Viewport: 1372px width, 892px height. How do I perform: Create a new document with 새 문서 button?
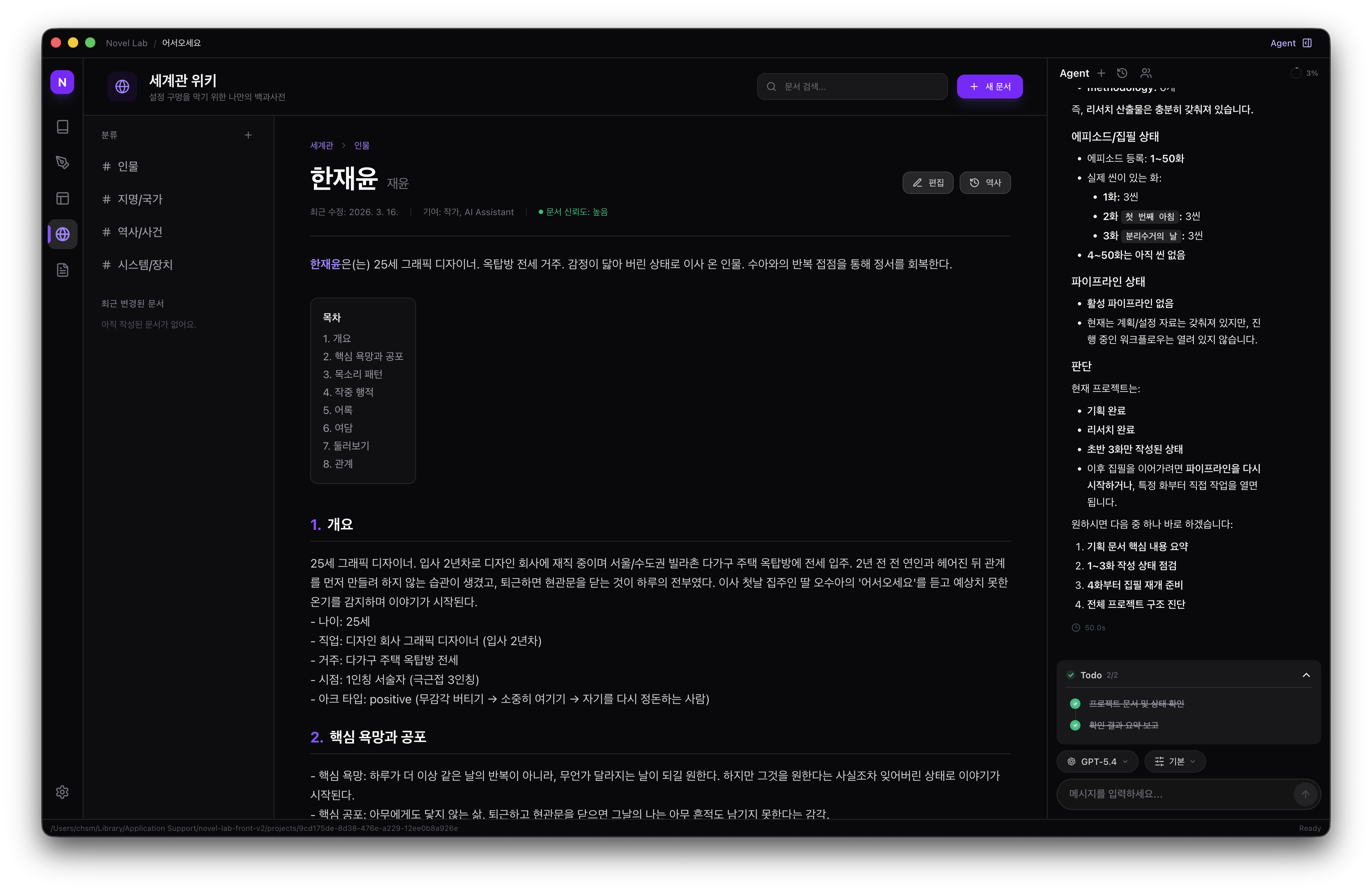tap(990, 87)
